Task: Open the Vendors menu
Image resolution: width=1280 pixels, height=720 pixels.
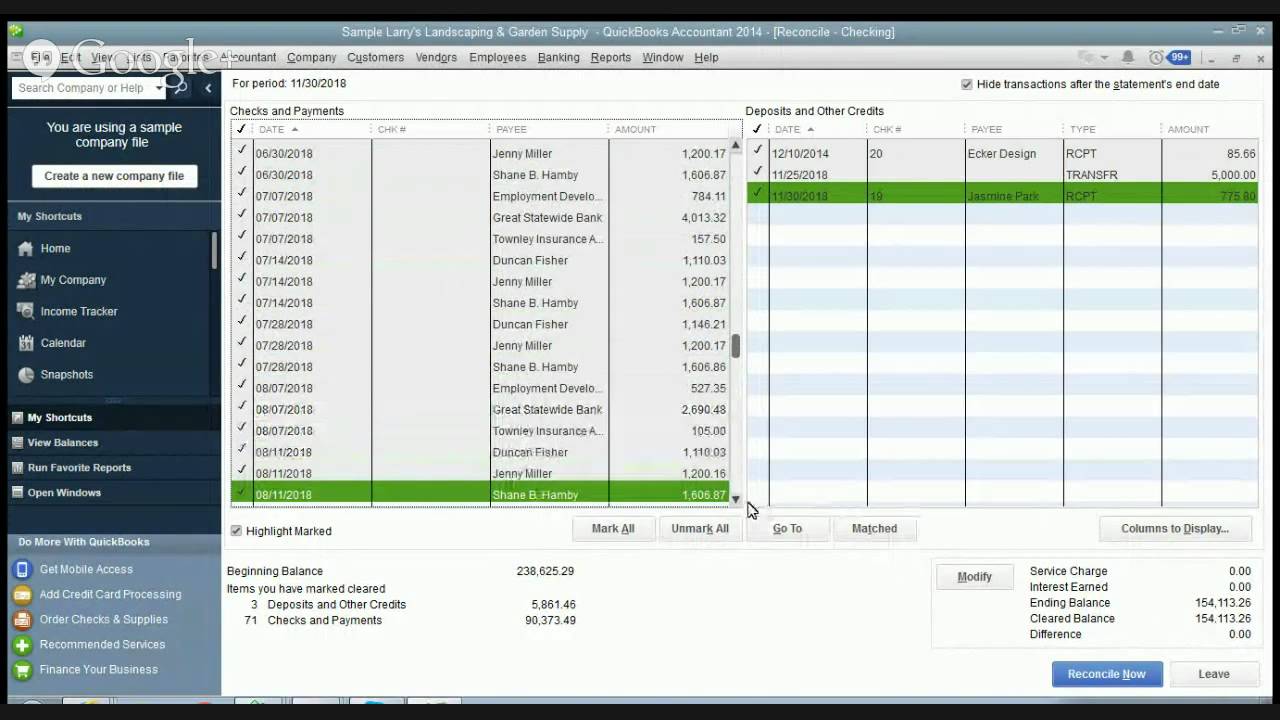Action: coord(436,58)
